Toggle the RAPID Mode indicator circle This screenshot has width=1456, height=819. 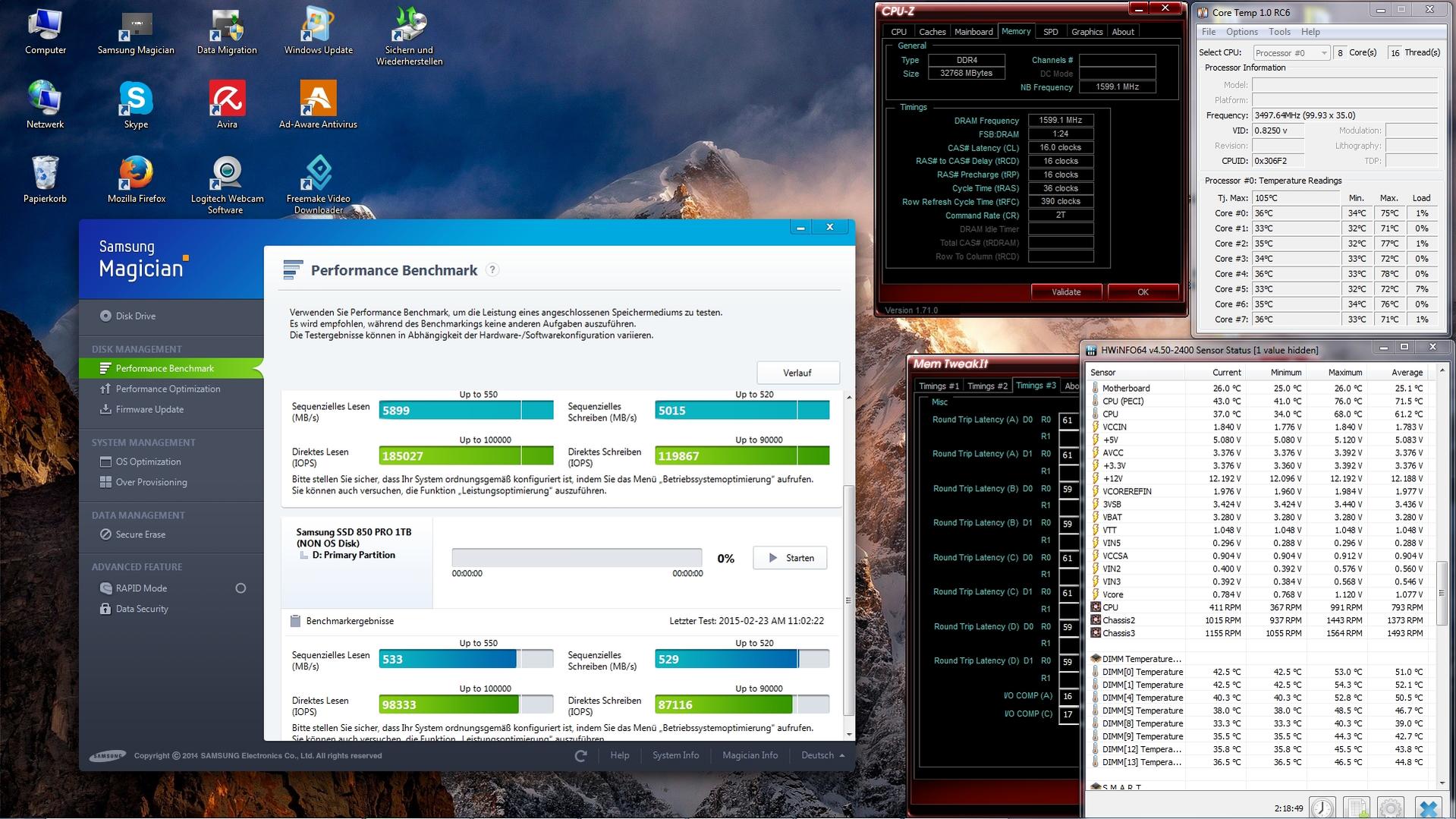tap(241, 588)
